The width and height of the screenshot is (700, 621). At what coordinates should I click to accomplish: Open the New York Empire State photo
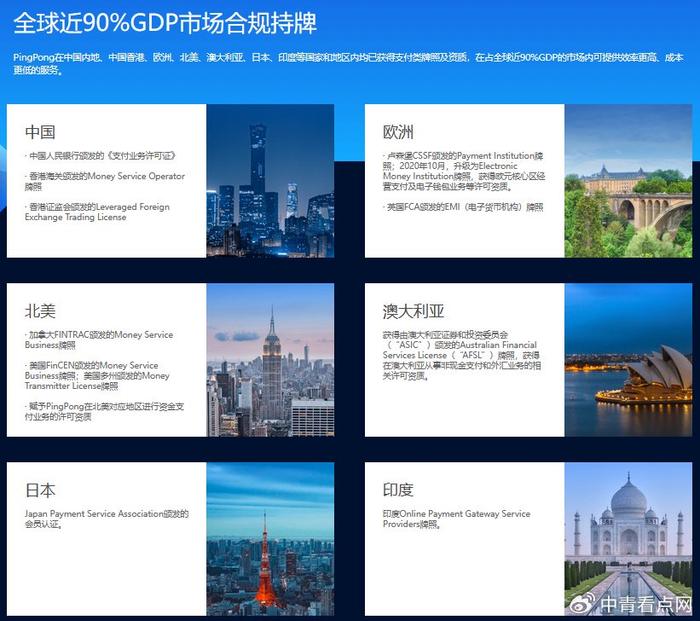pos(270,360)
